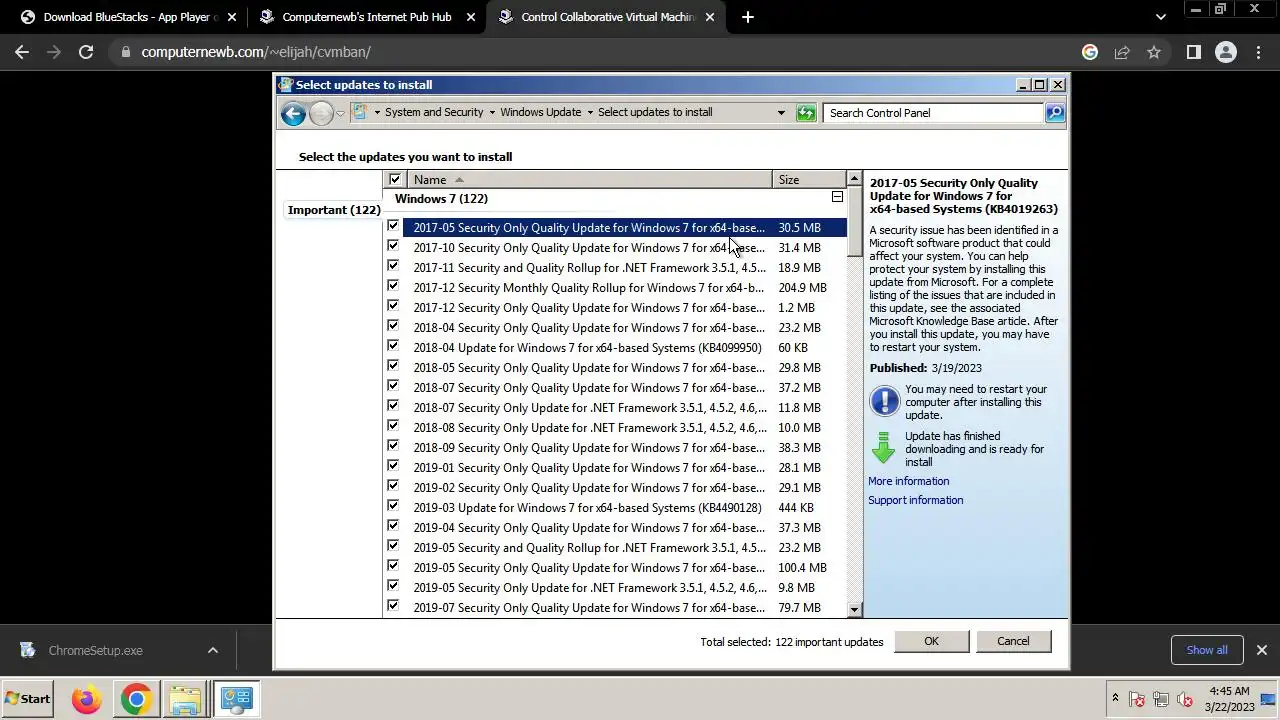Uncheck the 2017-12 Security Monthly Quality Rollup
This screenshot has width=1280, height=720.
393,287
